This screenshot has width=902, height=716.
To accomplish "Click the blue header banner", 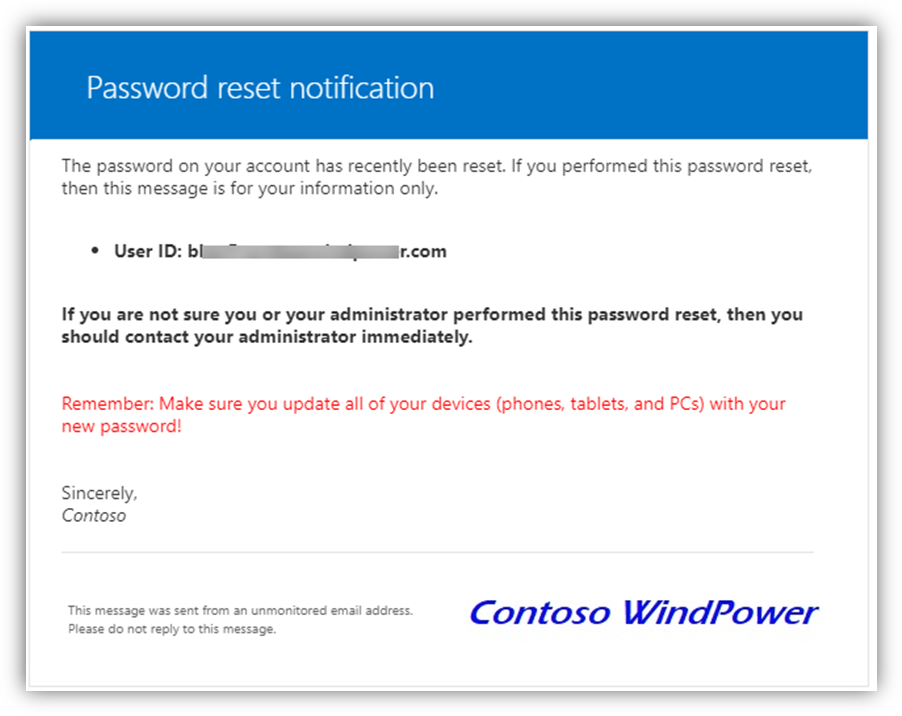I will (449, 85).
